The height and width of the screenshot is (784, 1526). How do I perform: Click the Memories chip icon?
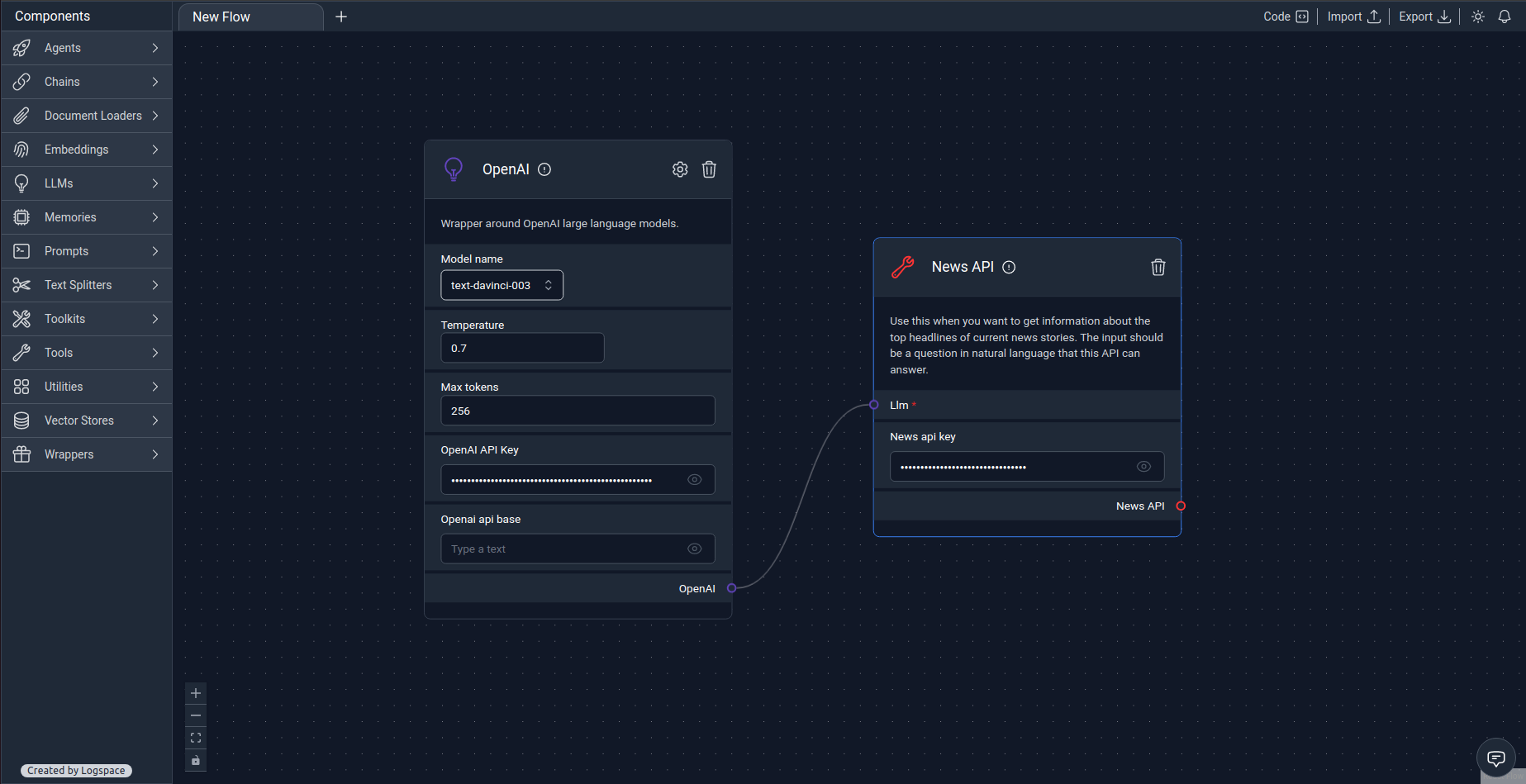click(21, 217)
